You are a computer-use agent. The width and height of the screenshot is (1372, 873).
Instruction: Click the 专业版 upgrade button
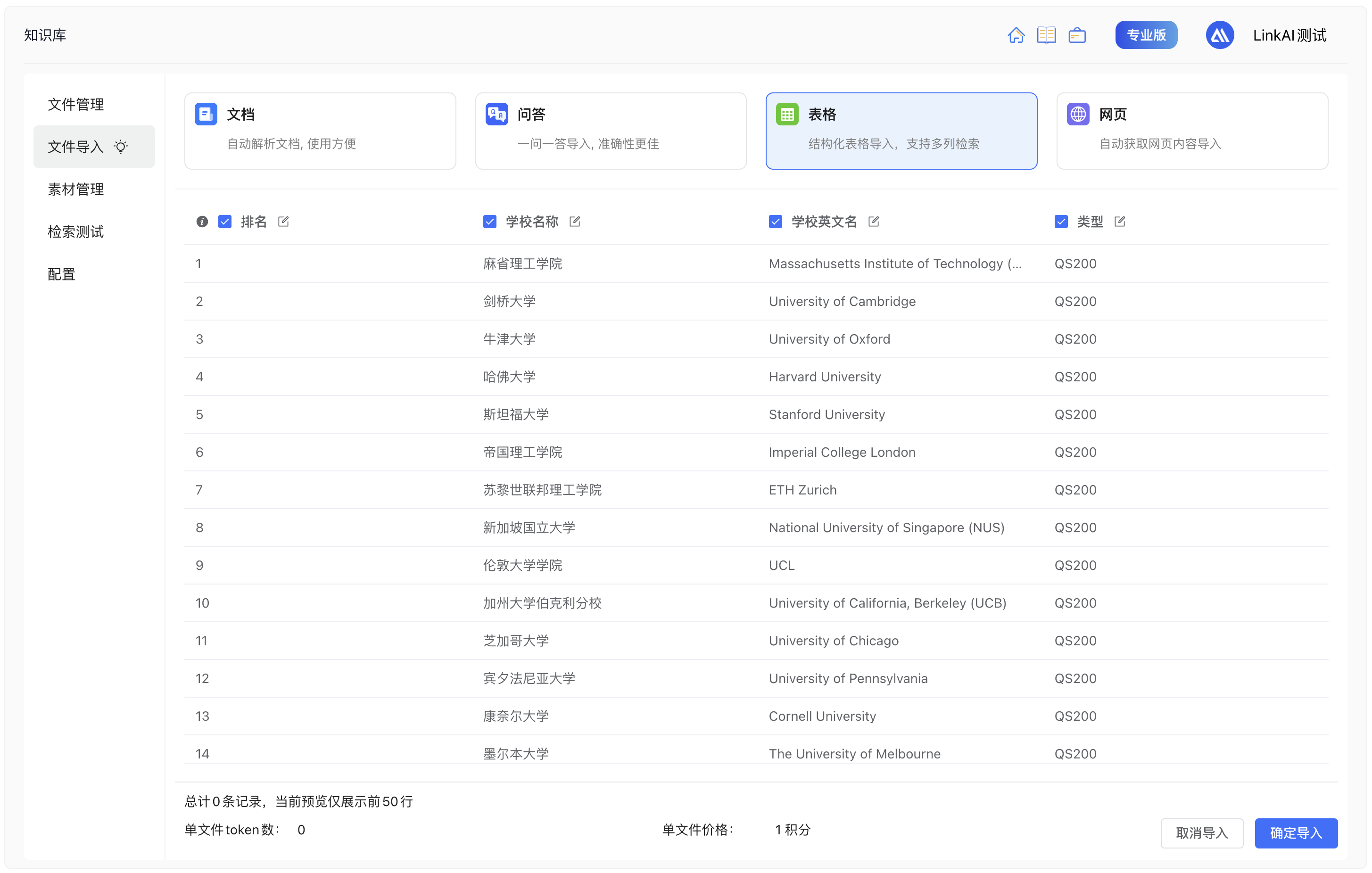[x=1146, y=35]
